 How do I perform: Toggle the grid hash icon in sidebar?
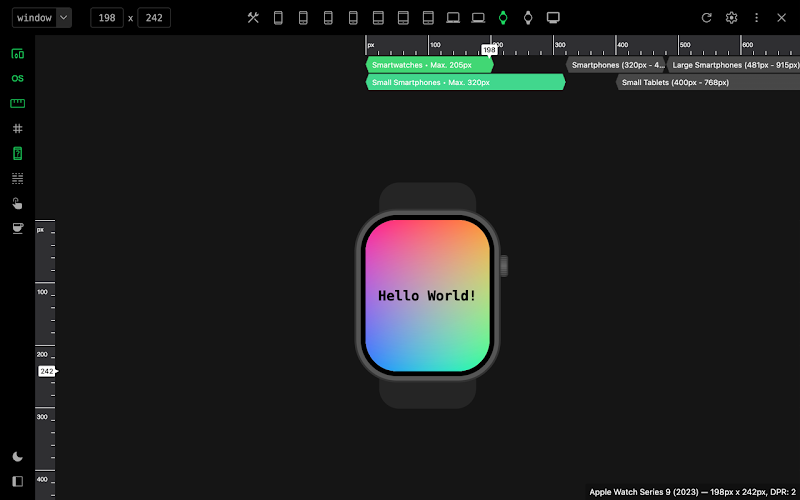(x=17, y=129)
